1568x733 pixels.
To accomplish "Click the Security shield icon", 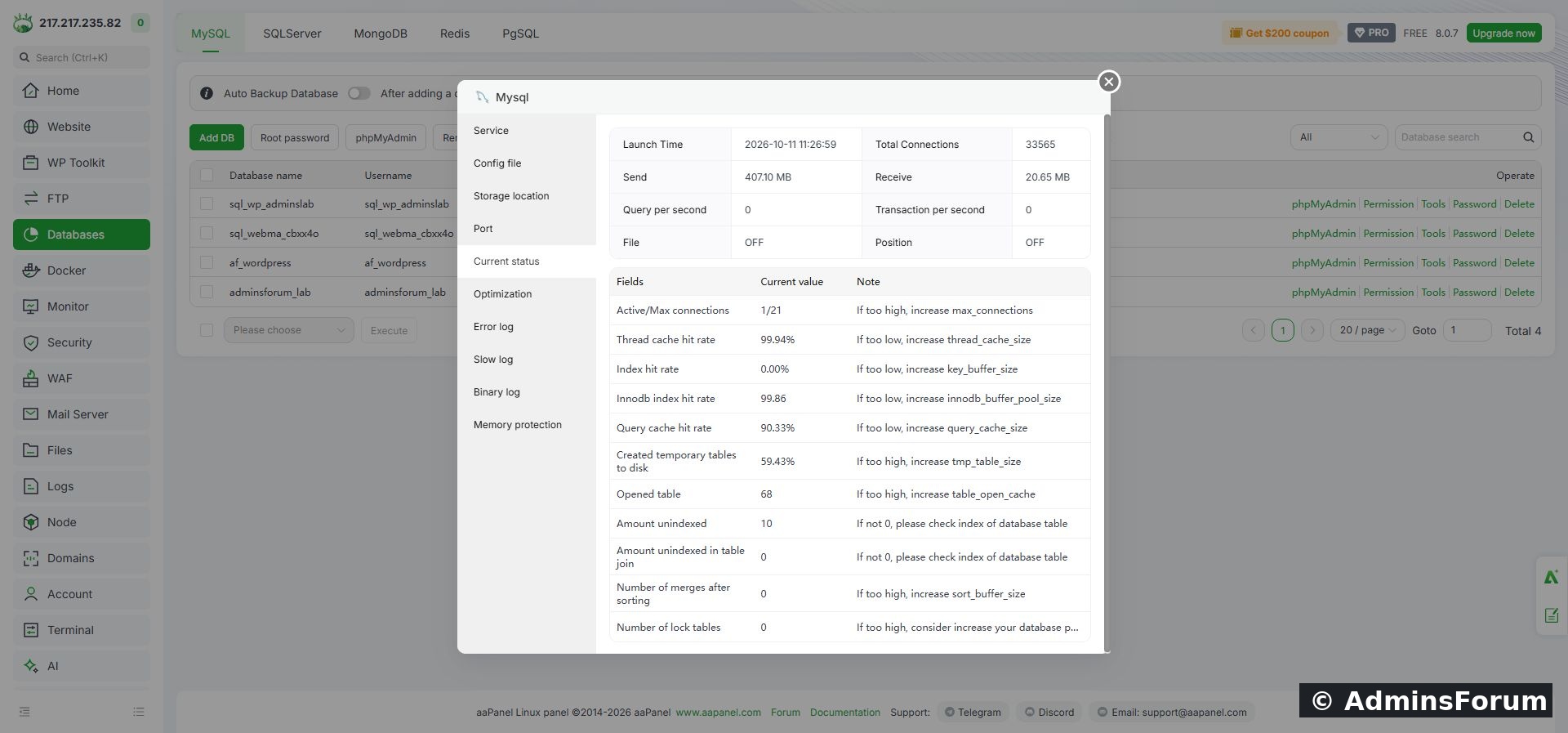I will click(31, 342).
